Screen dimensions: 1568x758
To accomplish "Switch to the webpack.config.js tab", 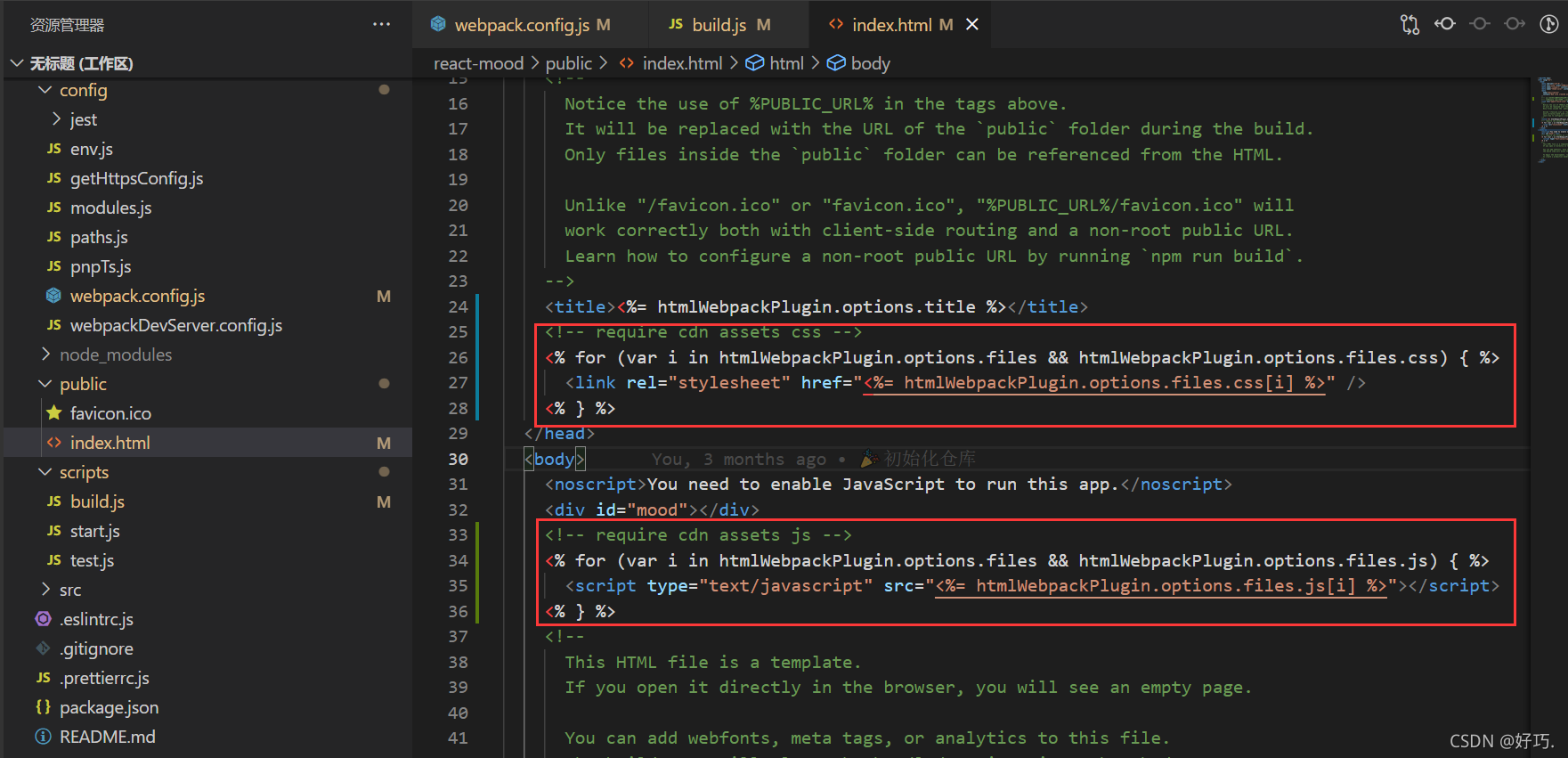I will (530, 25).
